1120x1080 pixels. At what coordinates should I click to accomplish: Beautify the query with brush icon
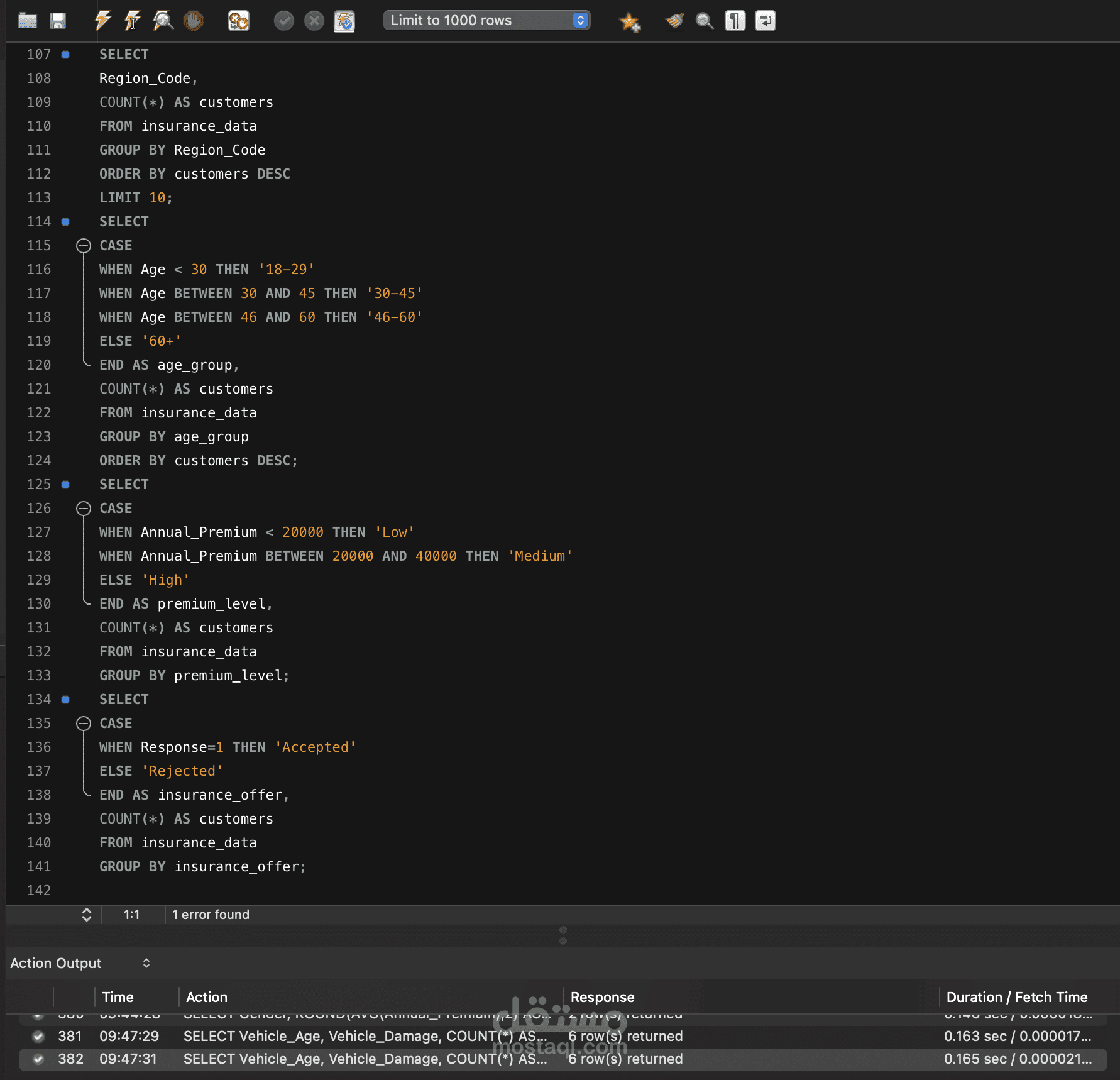click(x=674, y=21)
